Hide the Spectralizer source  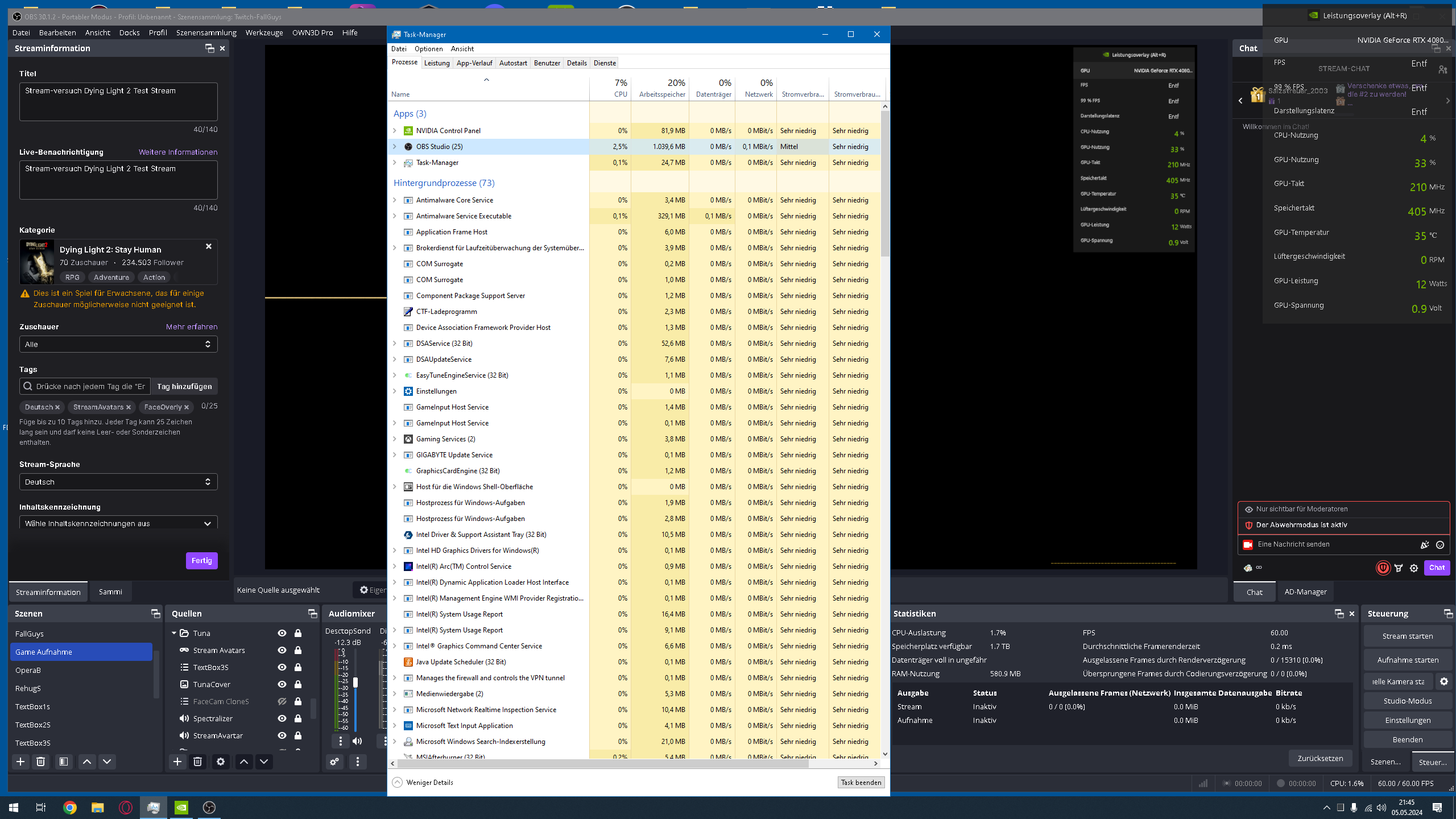282,718
